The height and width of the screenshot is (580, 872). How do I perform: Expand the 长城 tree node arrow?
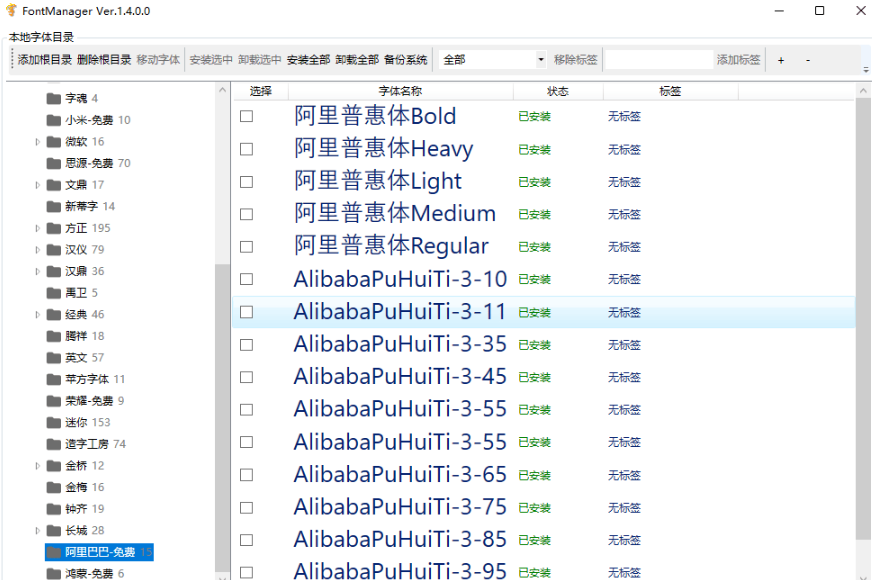[x=37, y=531]
